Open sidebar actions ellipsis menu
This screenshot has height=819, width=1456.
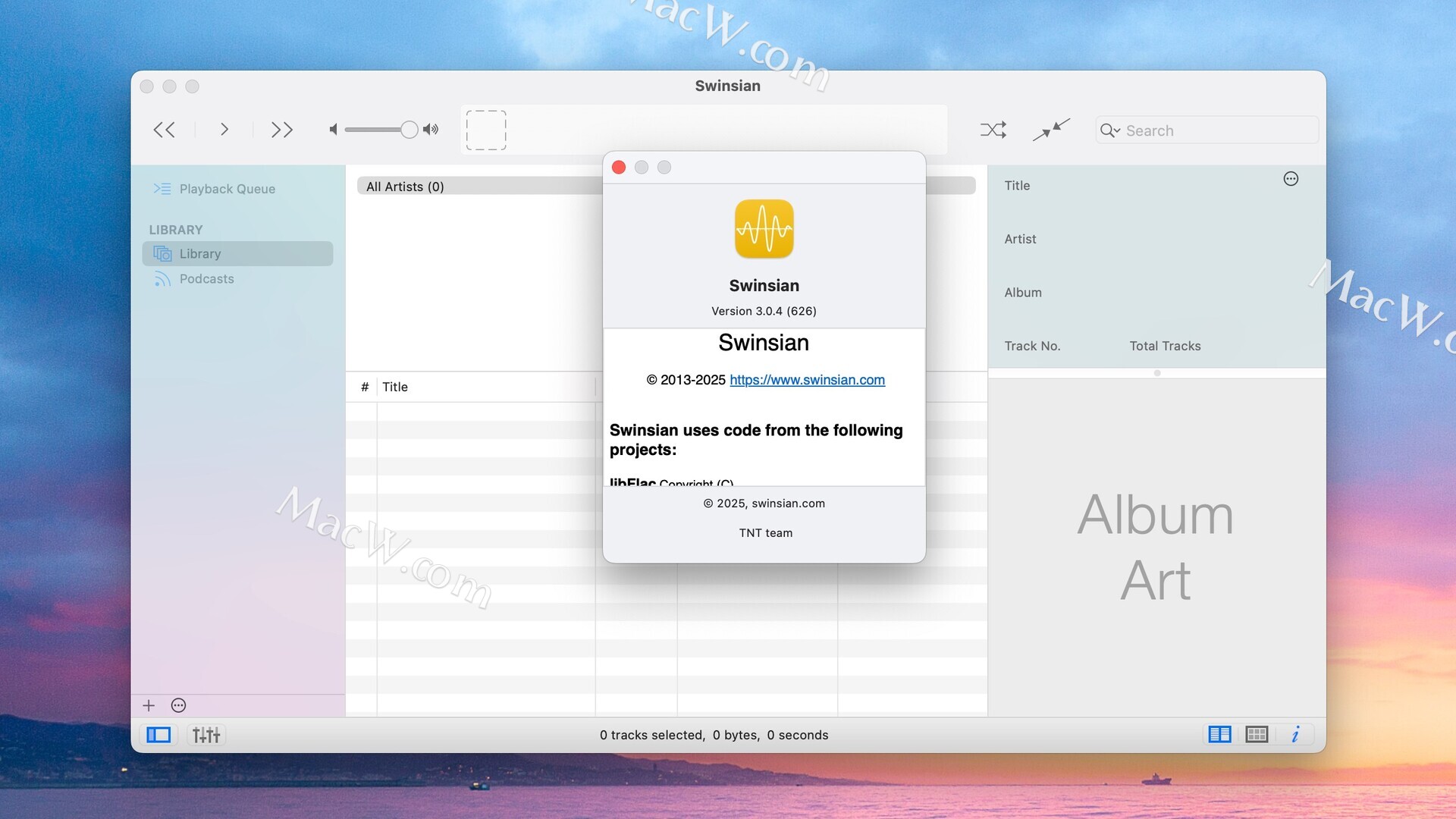tap(178, 705)
